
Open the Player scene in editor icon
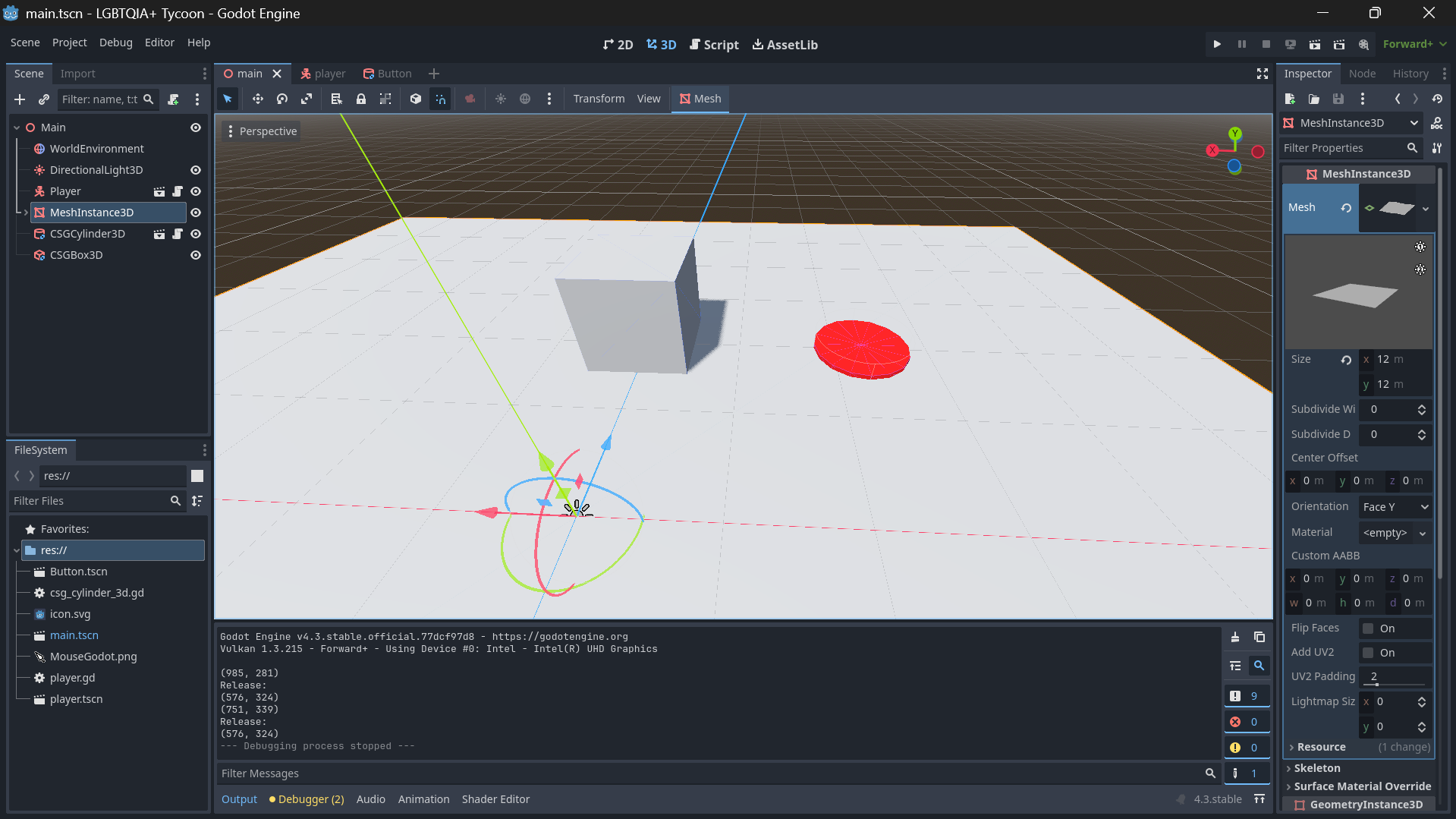coord(159,191)
